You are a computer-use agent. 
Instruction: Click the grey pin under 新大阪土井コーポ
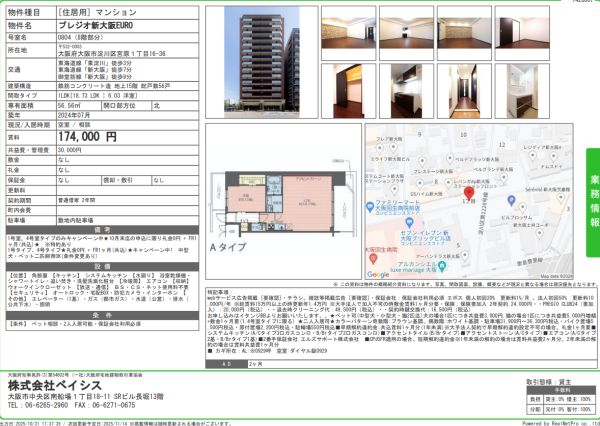(539, 233)
